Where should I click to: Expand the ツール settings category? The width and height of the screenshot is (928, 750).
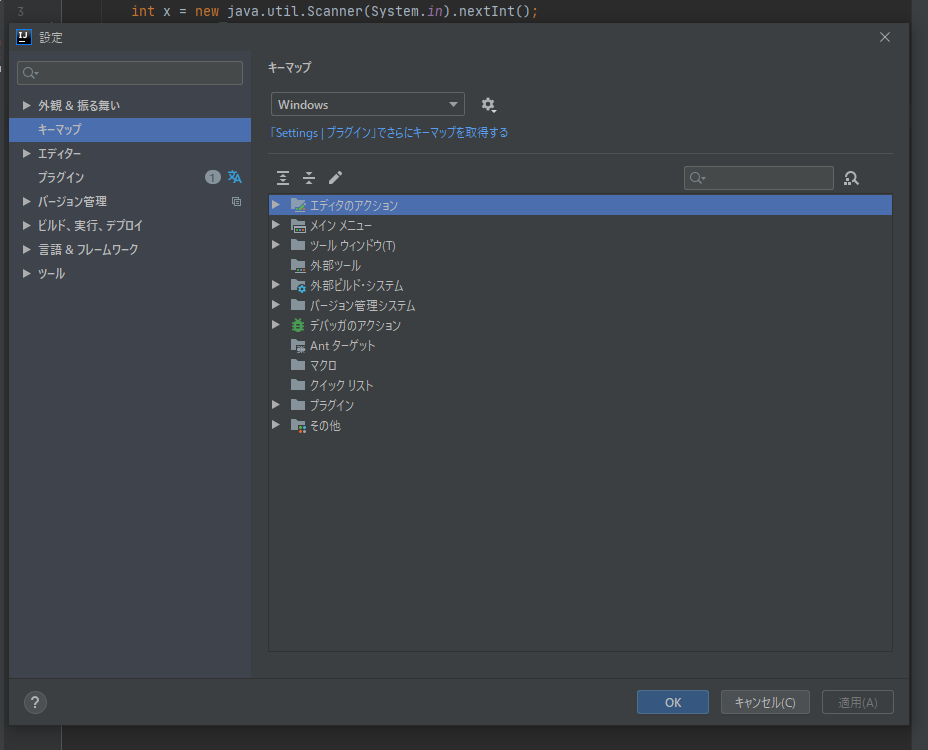27,273
